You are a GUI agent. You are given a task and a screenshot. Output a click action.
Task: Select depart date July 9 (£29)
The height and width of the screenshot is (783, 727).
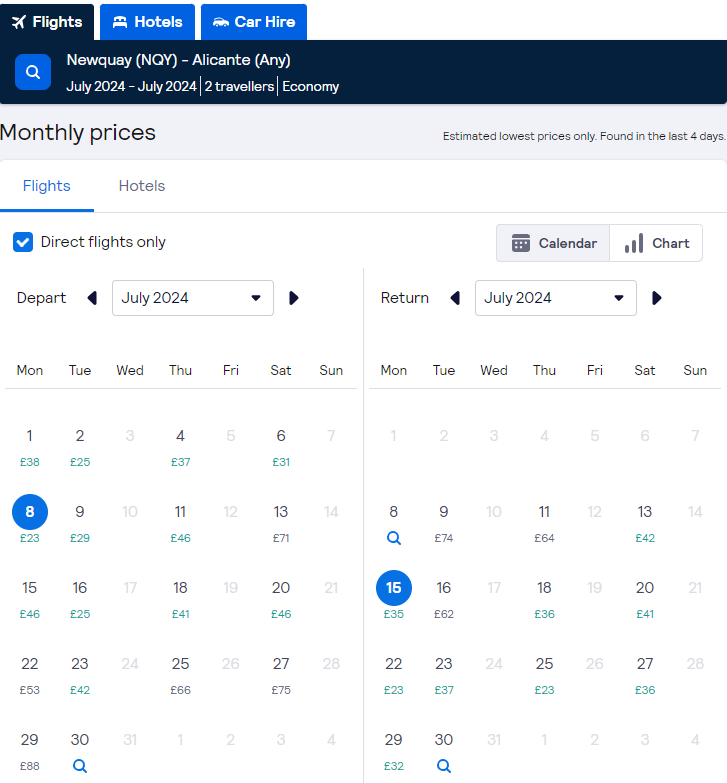(x=80, y=523)
